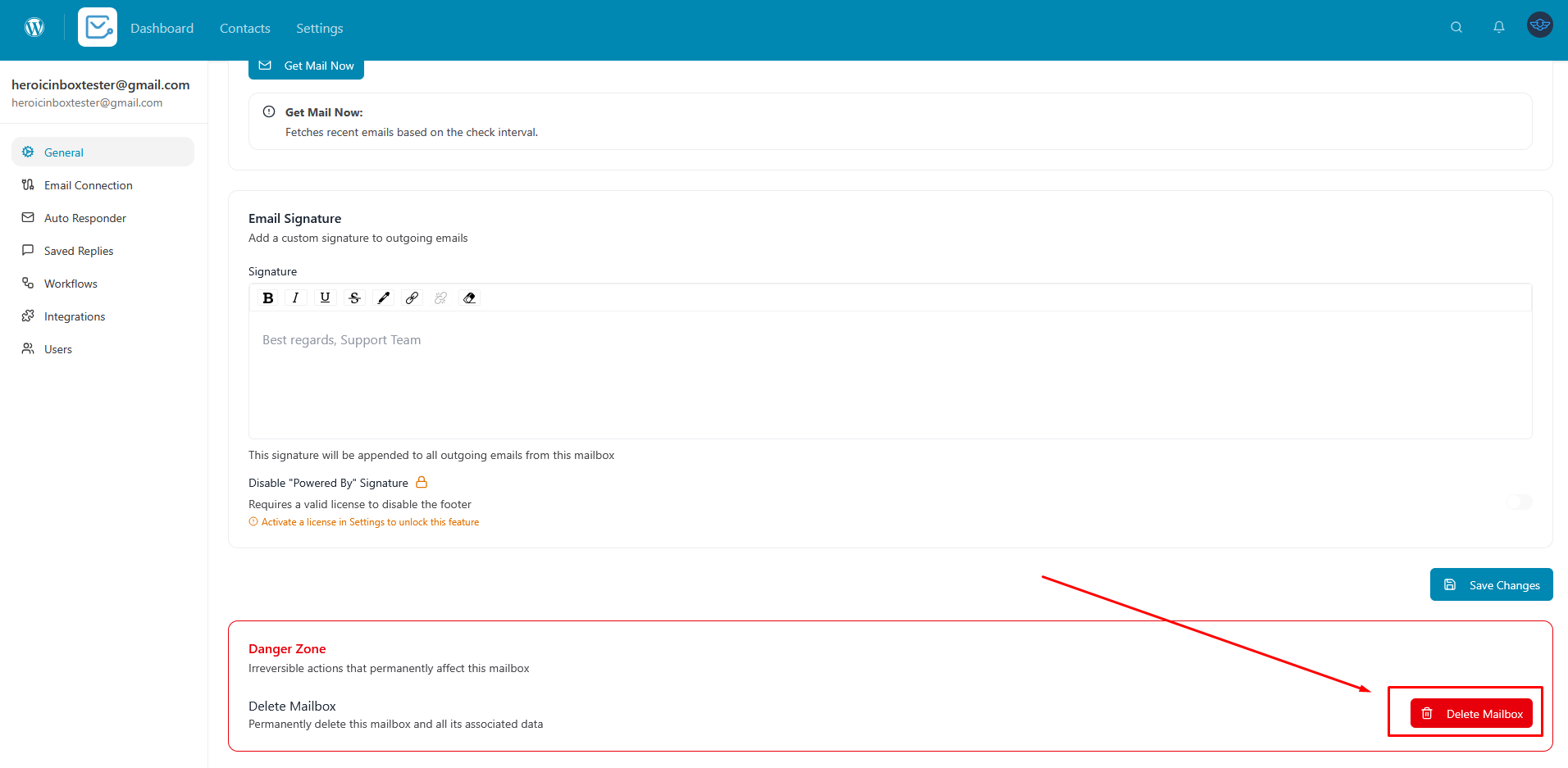Apply bold formatting in signature editor
The image size is (1568, 768).
pos(268,298)
